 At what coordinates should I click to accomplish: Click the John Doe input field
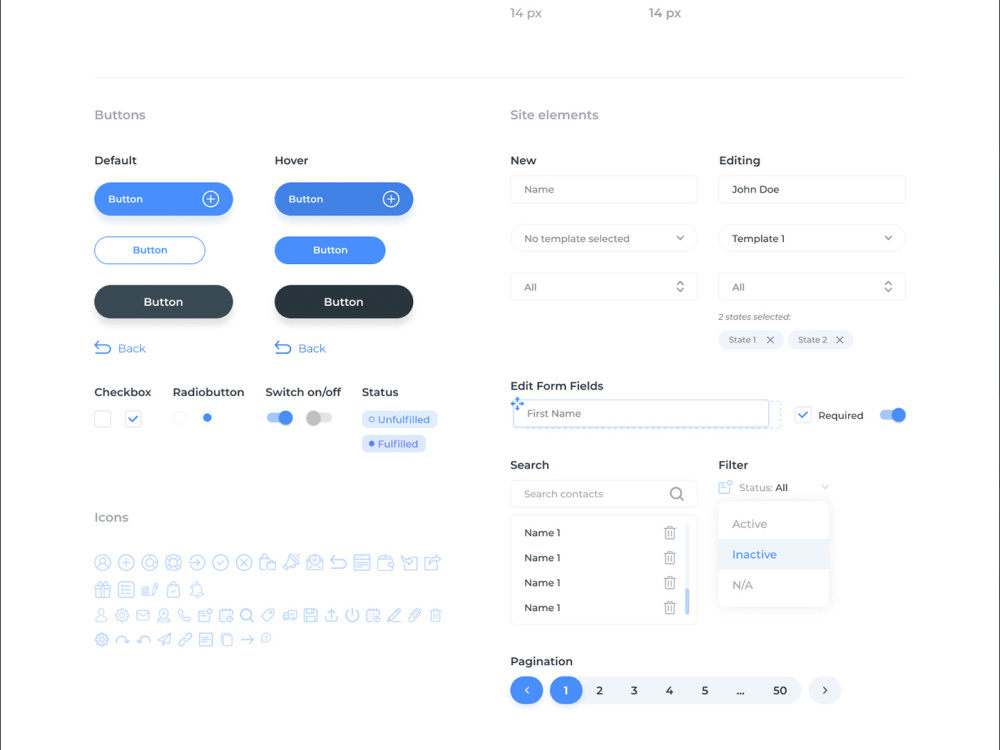coord(811,189)
